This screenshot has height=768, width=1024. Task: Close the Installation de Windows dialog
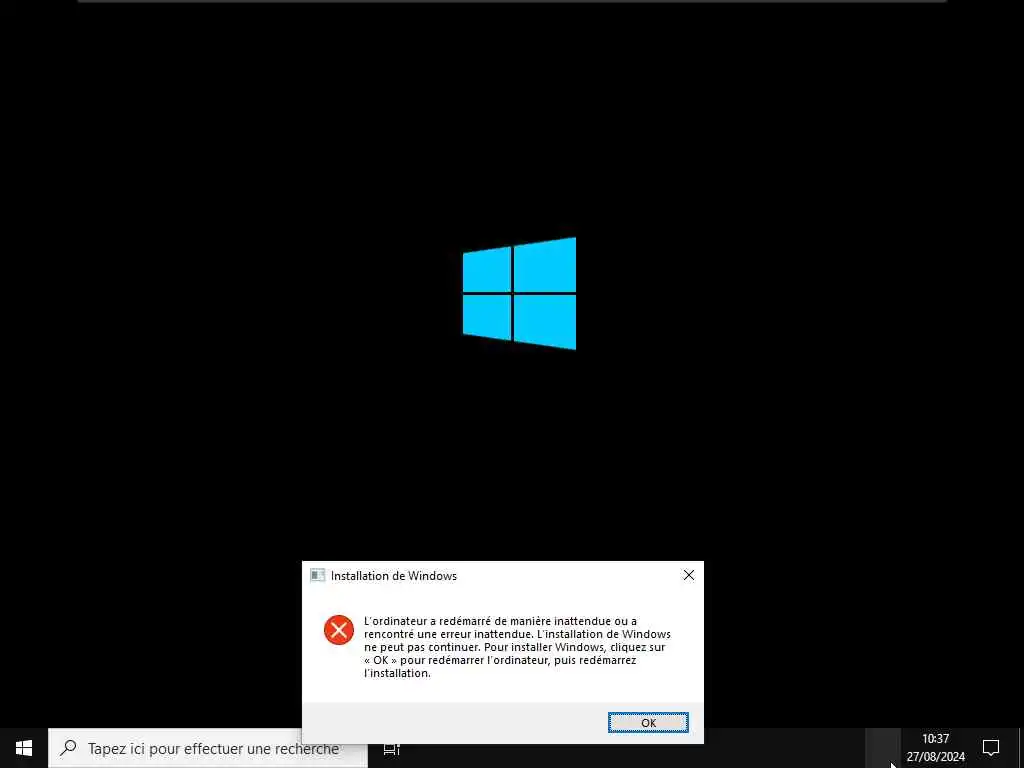coord(688,575)
